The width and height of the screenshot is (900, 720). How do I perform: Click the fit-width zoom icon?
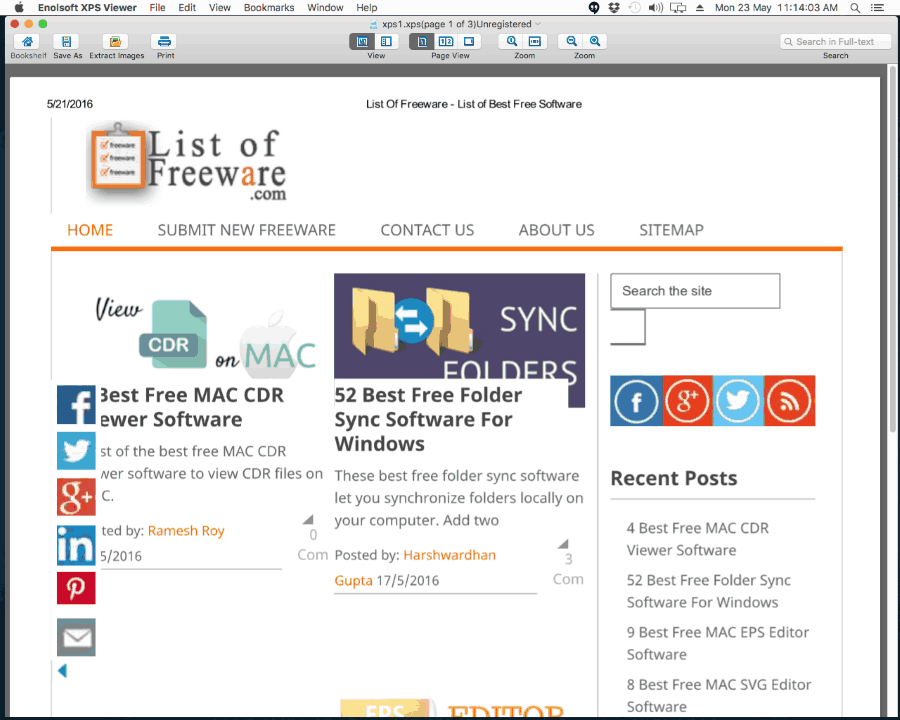click(x=535, y=41)
